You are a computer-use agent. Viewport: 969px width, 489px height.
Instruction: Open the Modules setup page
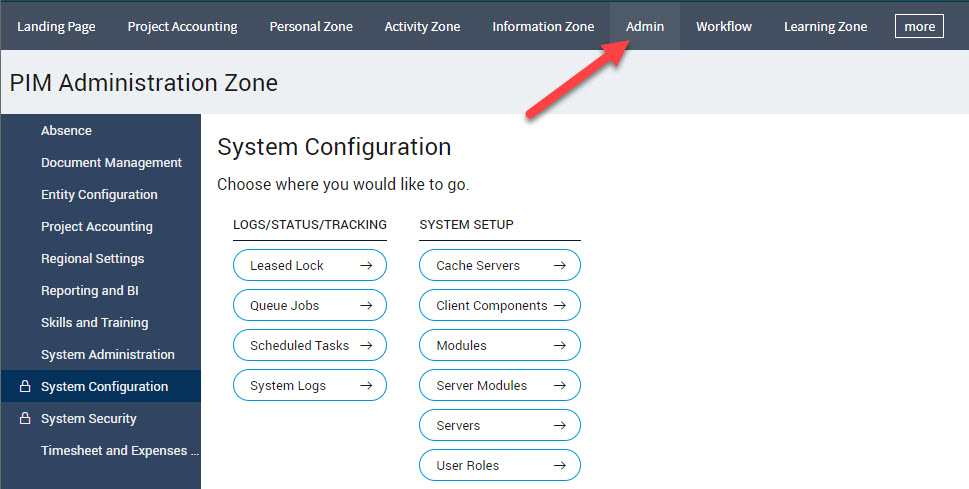click(462, 345)
